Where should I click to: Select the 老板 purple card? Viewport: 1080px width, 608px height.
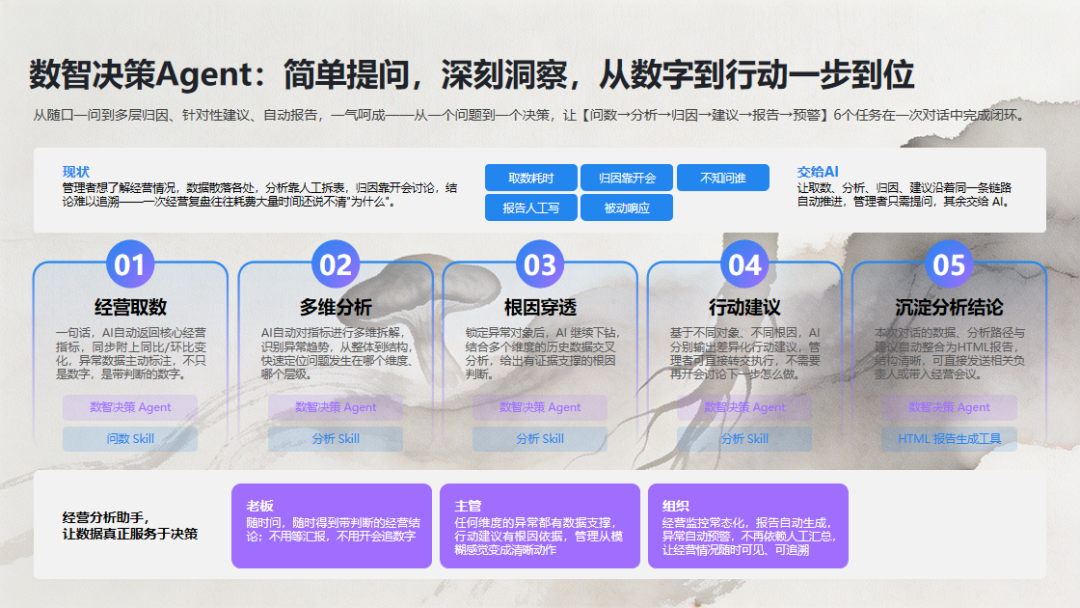331,525
